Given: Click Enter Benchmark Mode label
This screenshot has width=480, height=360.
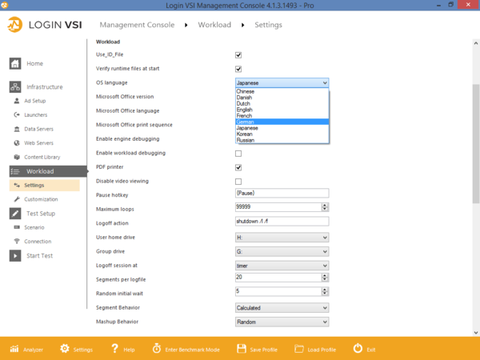Looking at the screenshot, I should (192, 350).
